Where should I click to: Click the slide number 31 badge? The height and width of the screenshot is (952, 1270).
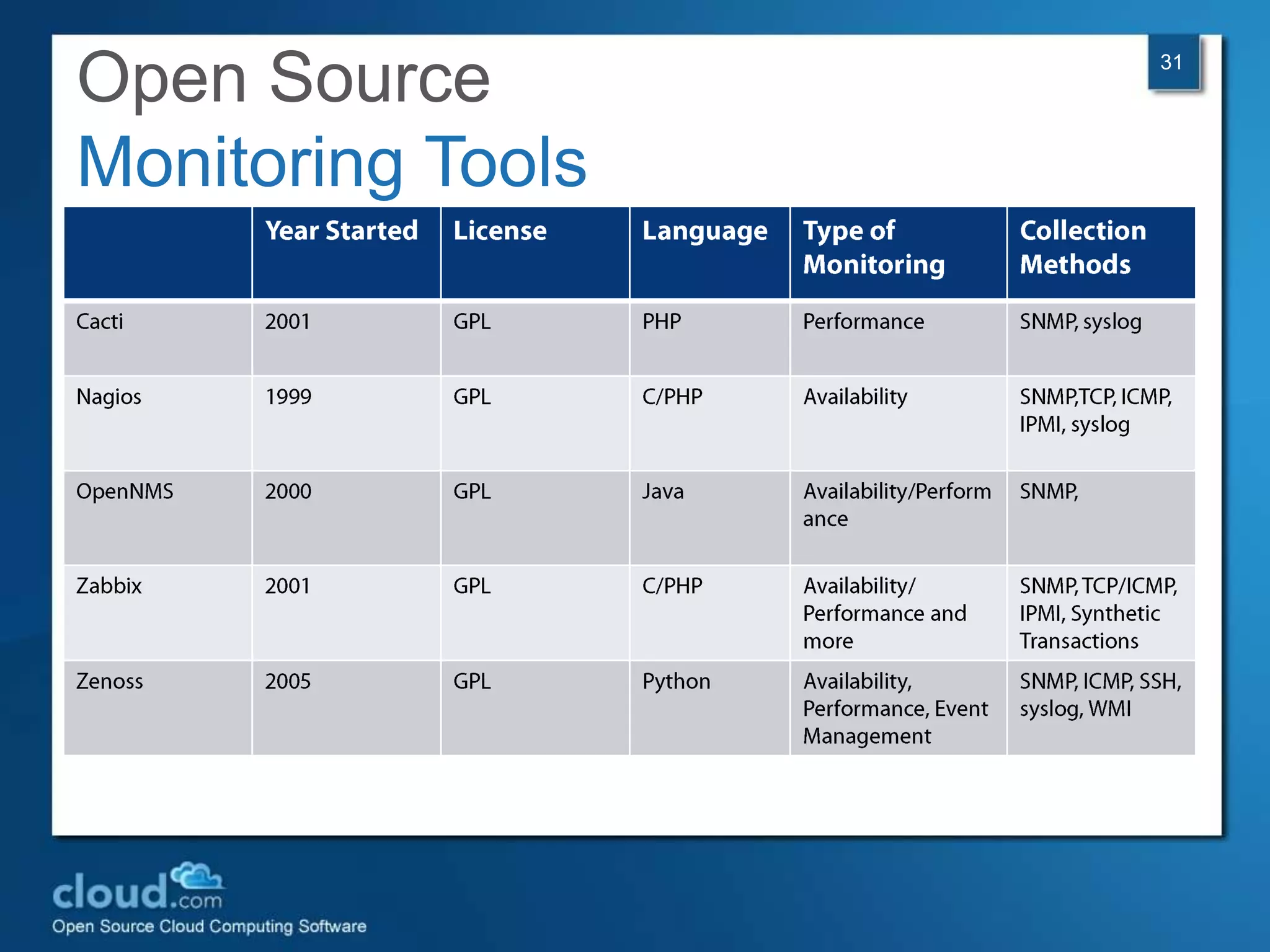tap(1173, 62)
